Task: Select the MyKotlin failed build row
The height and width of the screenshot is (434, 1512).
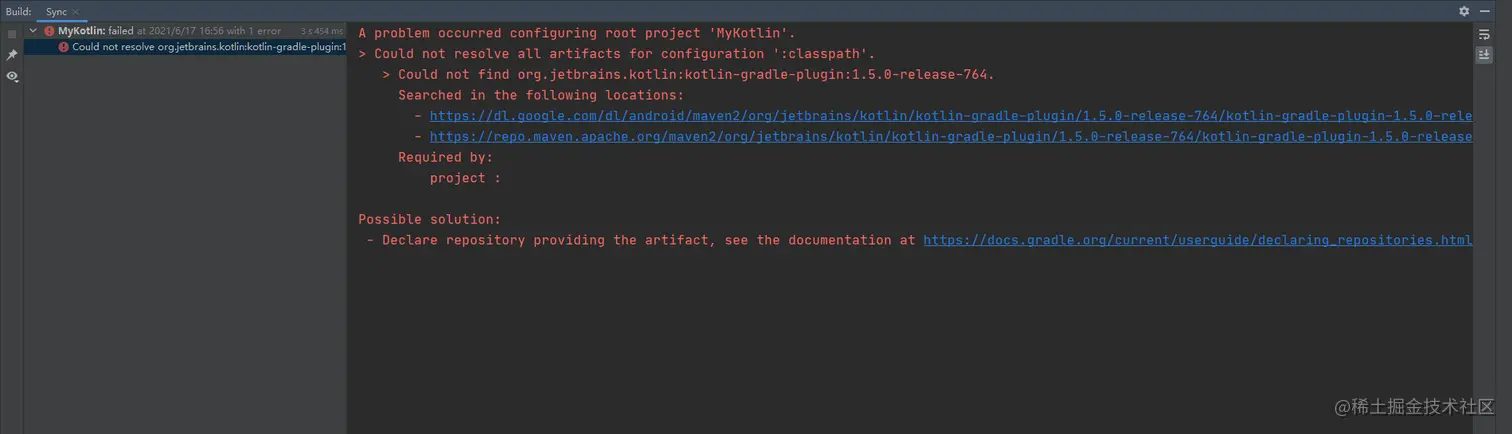Action: pyautogui.click(x=186, y=31)
